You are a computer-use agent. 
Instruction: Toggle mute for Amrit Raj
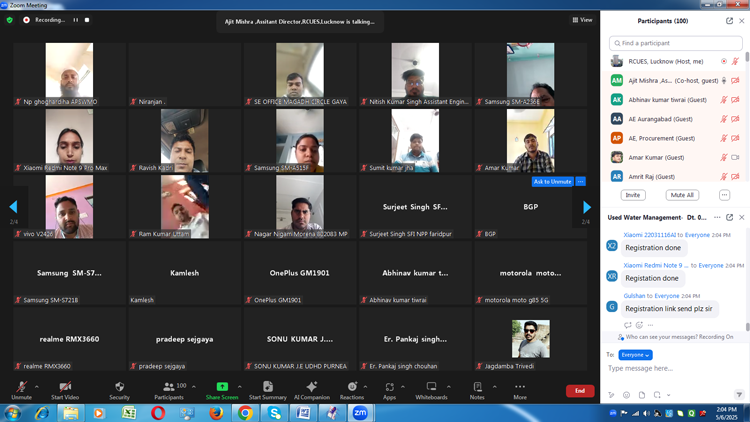tap(724, 176)
